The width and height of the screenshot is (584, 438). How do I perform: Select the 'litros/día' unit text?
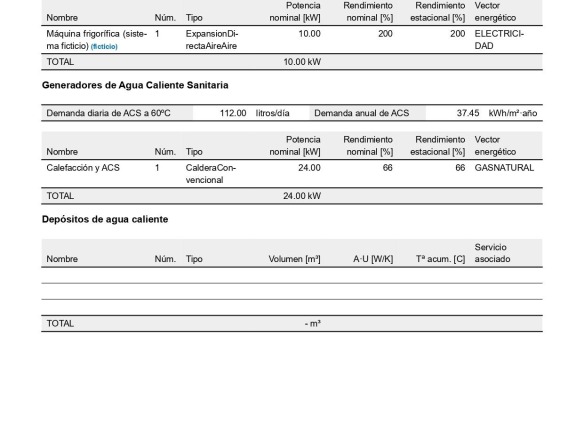(x=272, y=113)
